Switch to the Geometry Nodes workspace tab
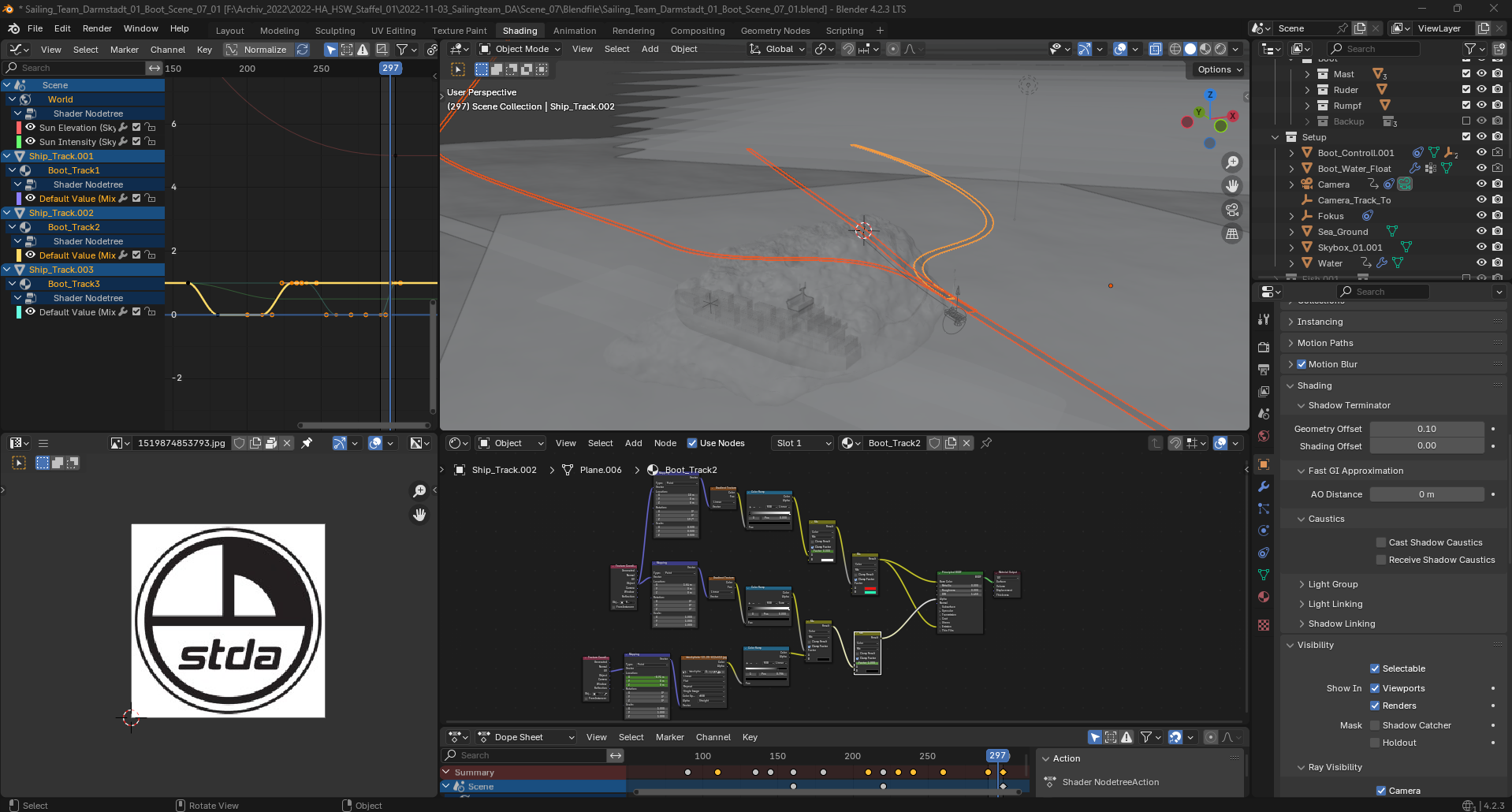Image resolution: width=1512 pixels, height=812 pixels. click(x=775, y=31)
